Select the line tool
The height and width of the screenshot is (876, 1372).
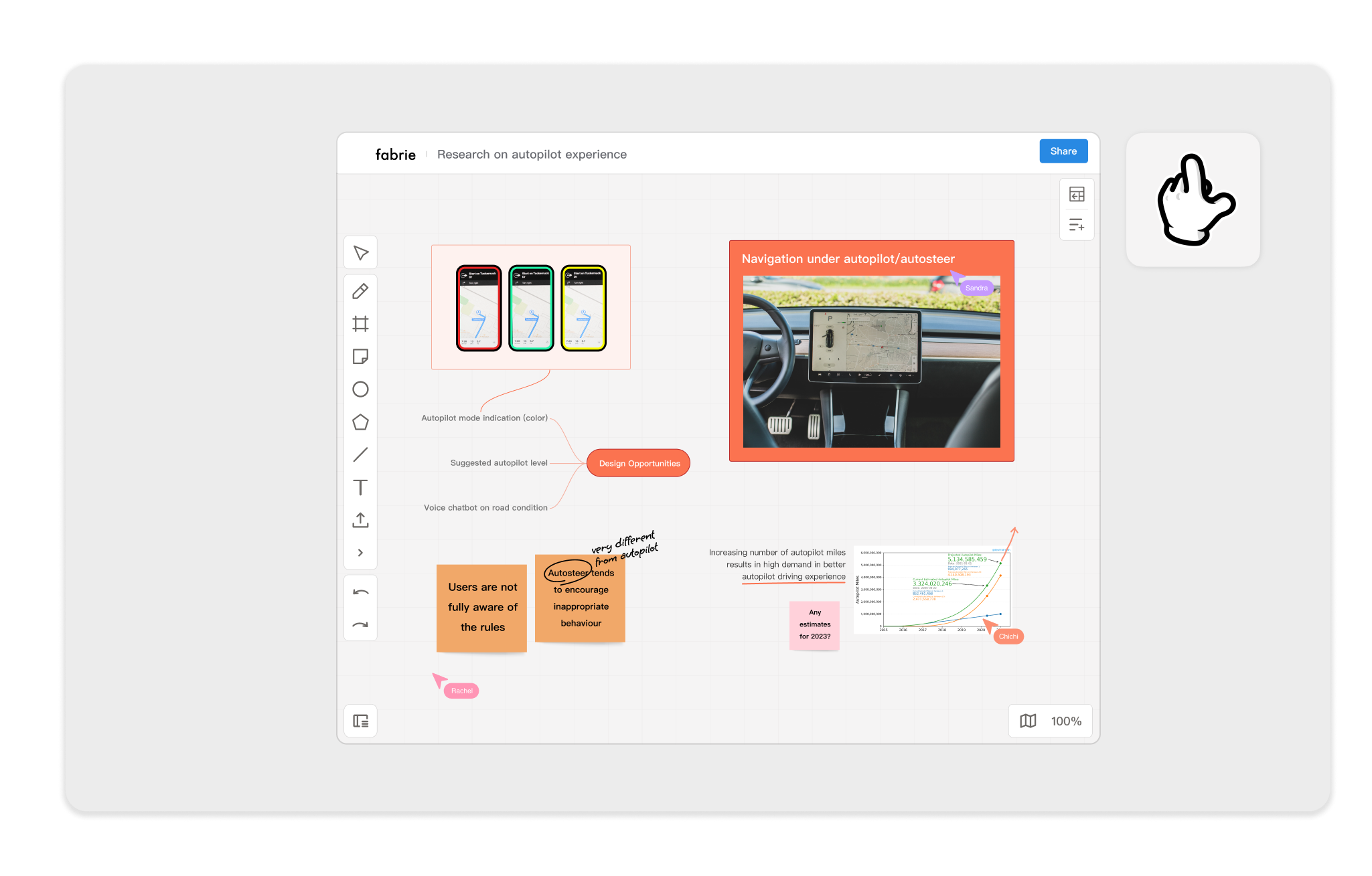point(360,455)
